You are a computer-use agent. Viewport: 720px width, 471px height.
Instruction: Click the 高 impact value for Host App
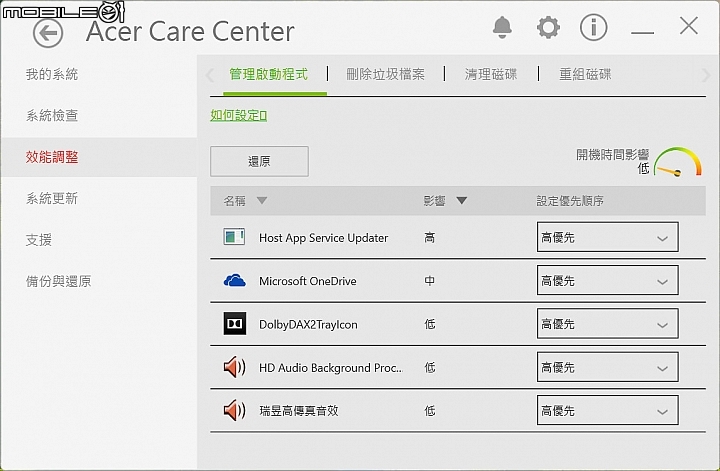click(429, 238)
